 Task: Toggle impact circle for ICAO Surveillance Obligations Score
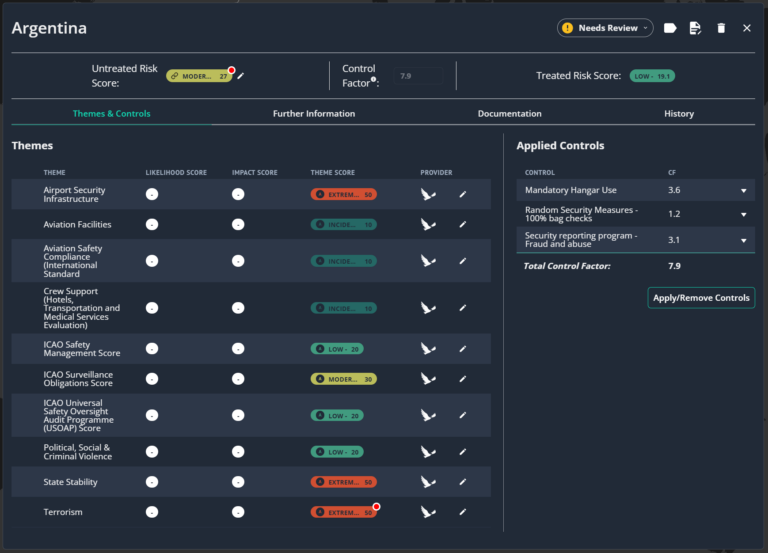[x=238, y=379]
